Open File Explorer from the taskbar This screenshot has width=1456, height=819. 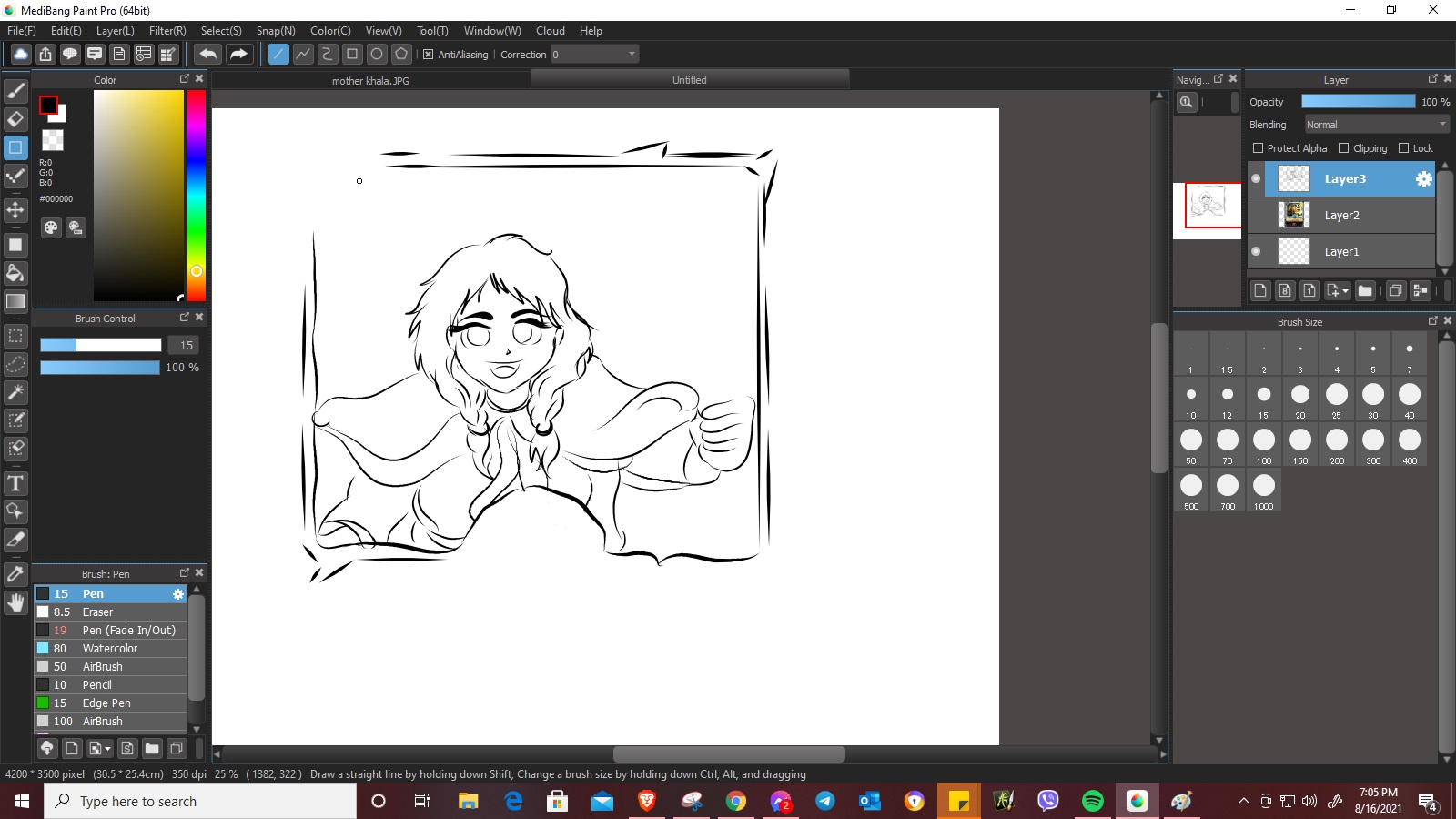[469, 801]
